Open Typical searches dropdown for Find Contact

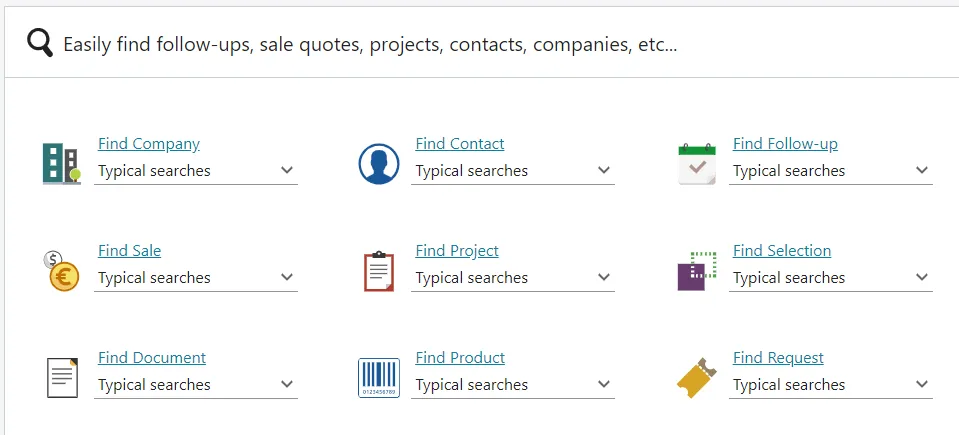coord(513,171)
